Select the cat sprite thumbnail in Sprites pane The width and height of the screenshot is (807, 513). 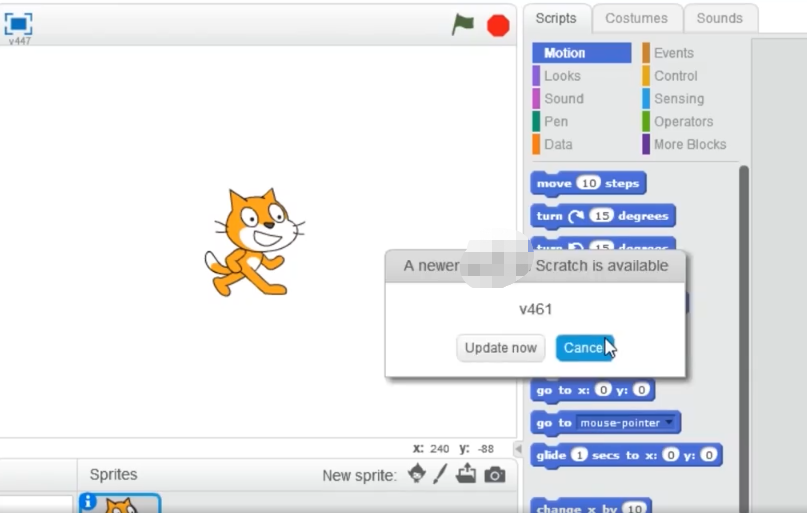[x=119, y=503]
